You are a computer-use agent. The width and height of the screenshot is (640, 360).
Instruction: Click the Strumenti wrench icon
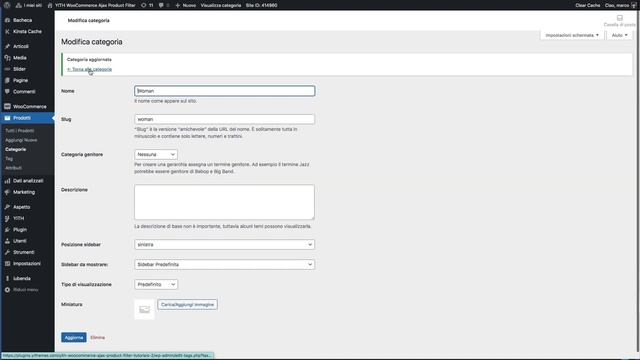[x=7, y=252]
